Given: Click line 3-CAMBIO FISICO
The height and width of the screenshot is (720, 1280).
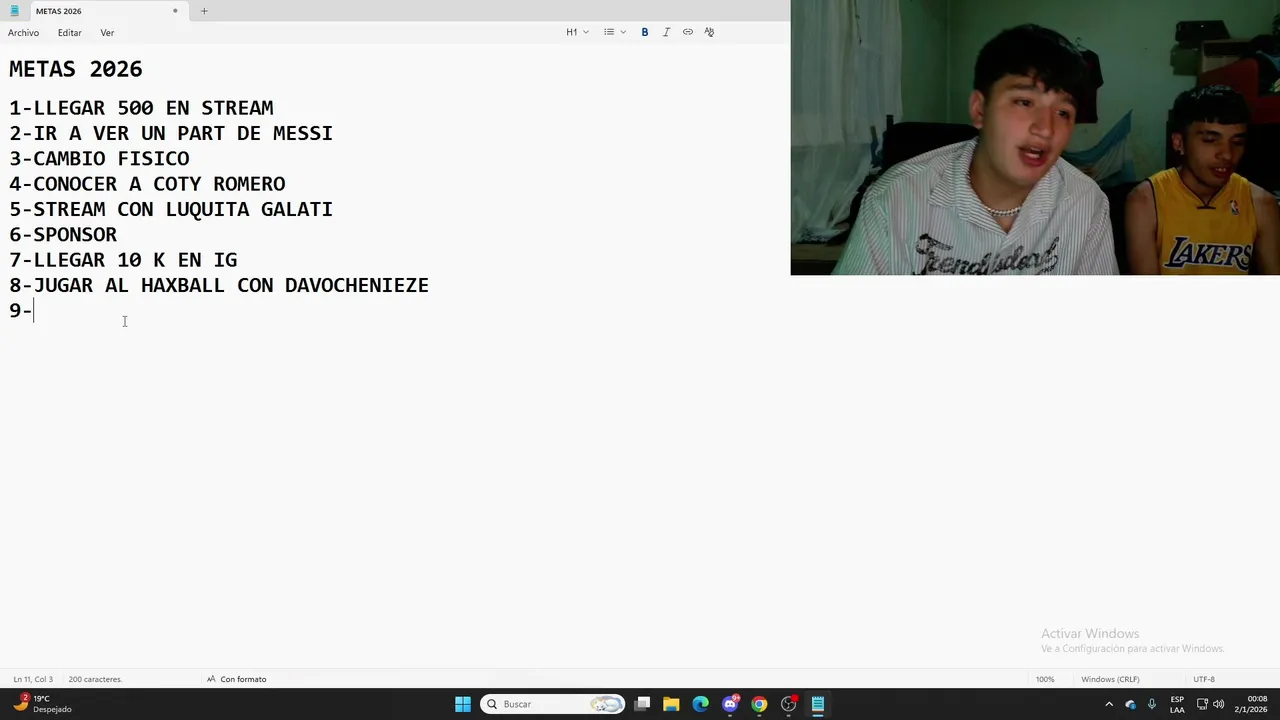Looking at the screenshot, I should coord(99,158).
